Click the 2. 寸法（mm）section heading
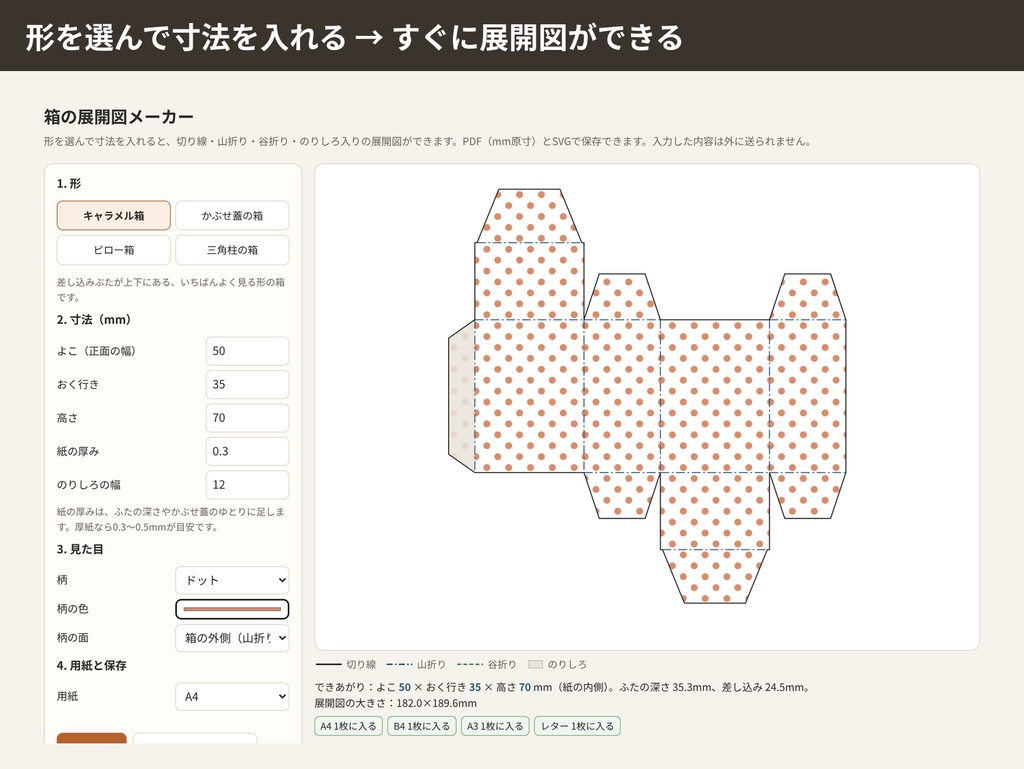This screenshot has width=1024, height=769. pos(95,320)
